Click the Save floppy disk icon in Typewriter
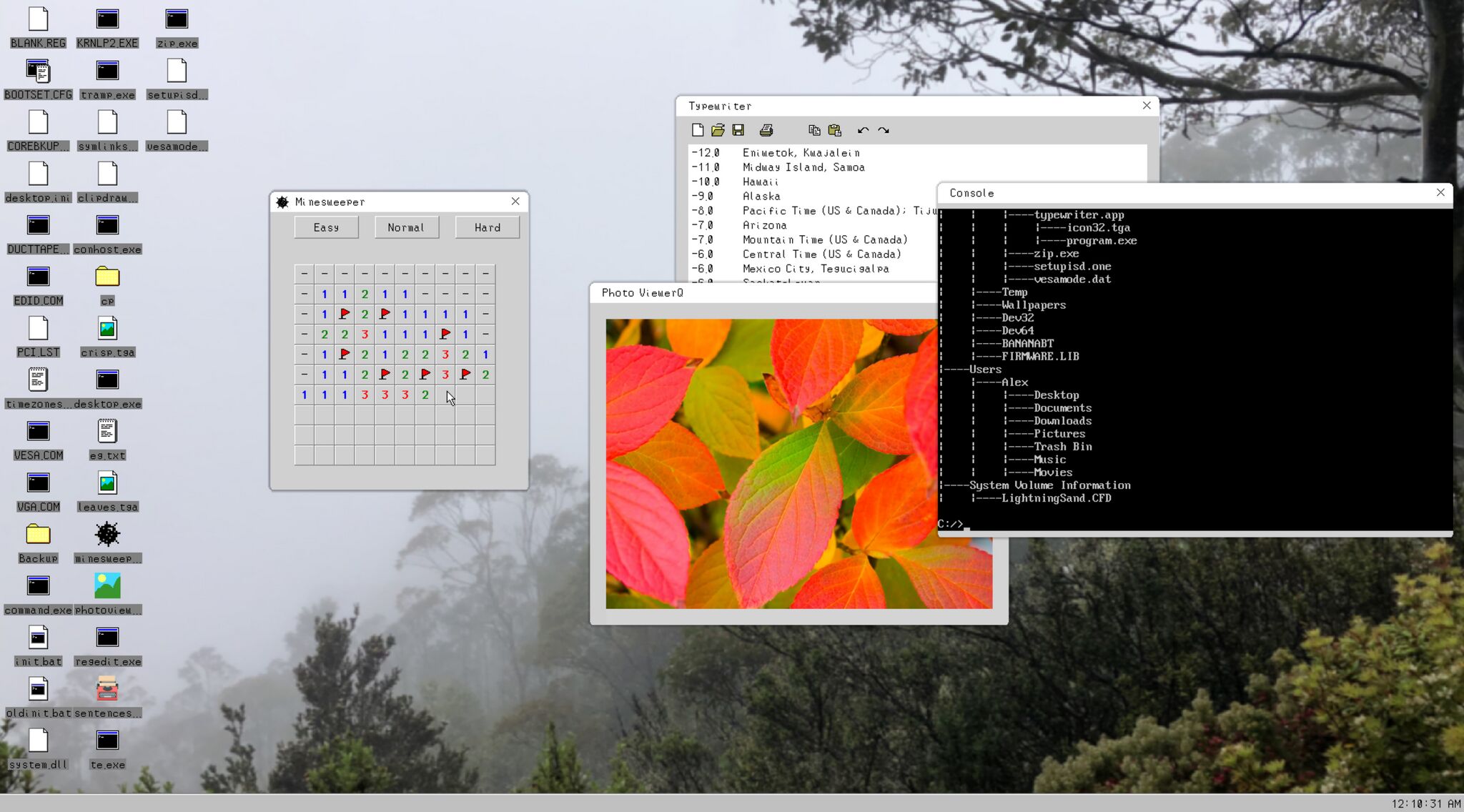The width and height of the screenshot is (1464, 812). [738, 130]
